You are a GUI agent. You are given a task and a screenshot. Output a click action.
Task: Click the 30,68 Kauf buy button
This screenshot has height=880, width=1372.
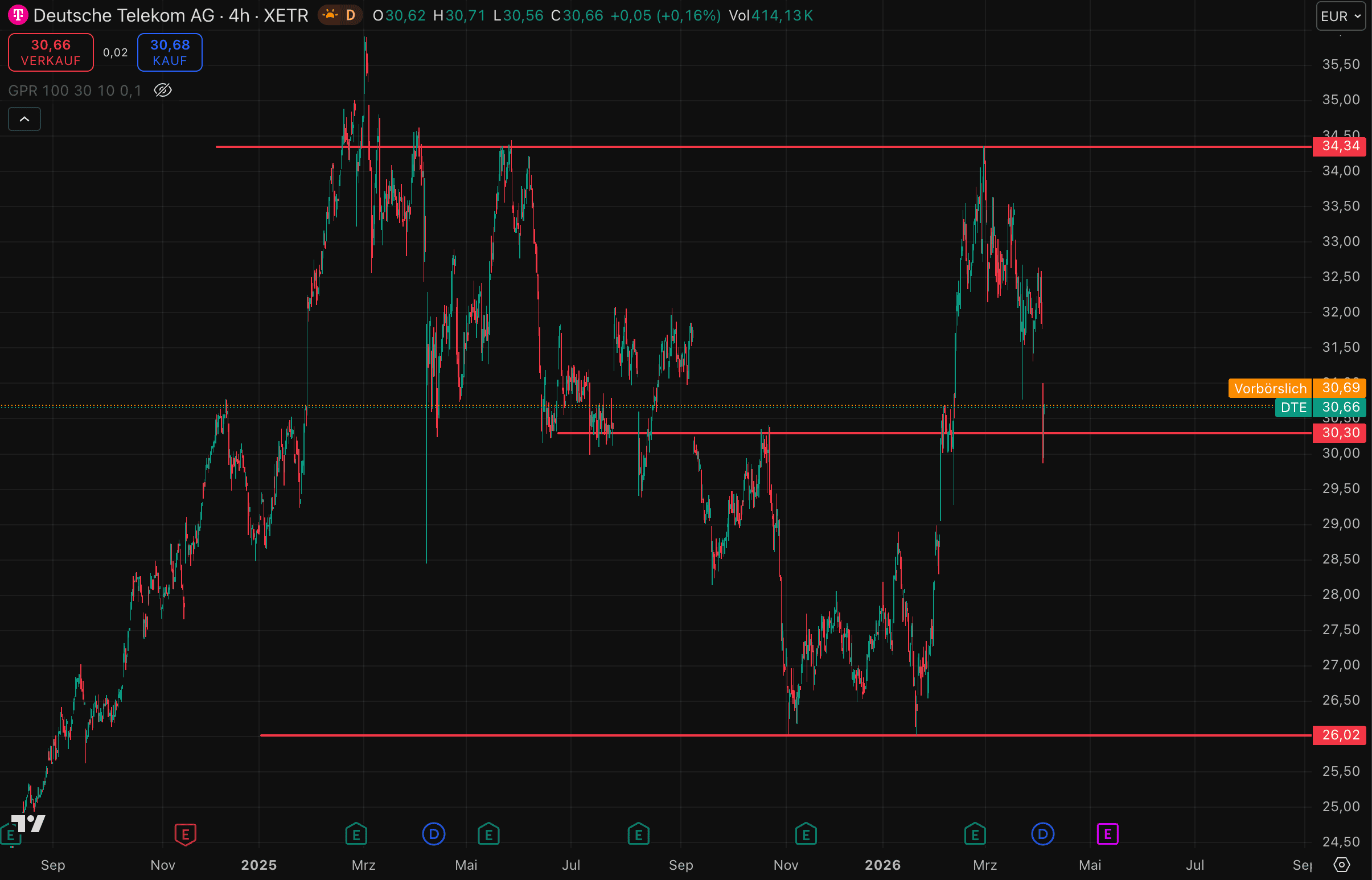click(x=170, y=52)
